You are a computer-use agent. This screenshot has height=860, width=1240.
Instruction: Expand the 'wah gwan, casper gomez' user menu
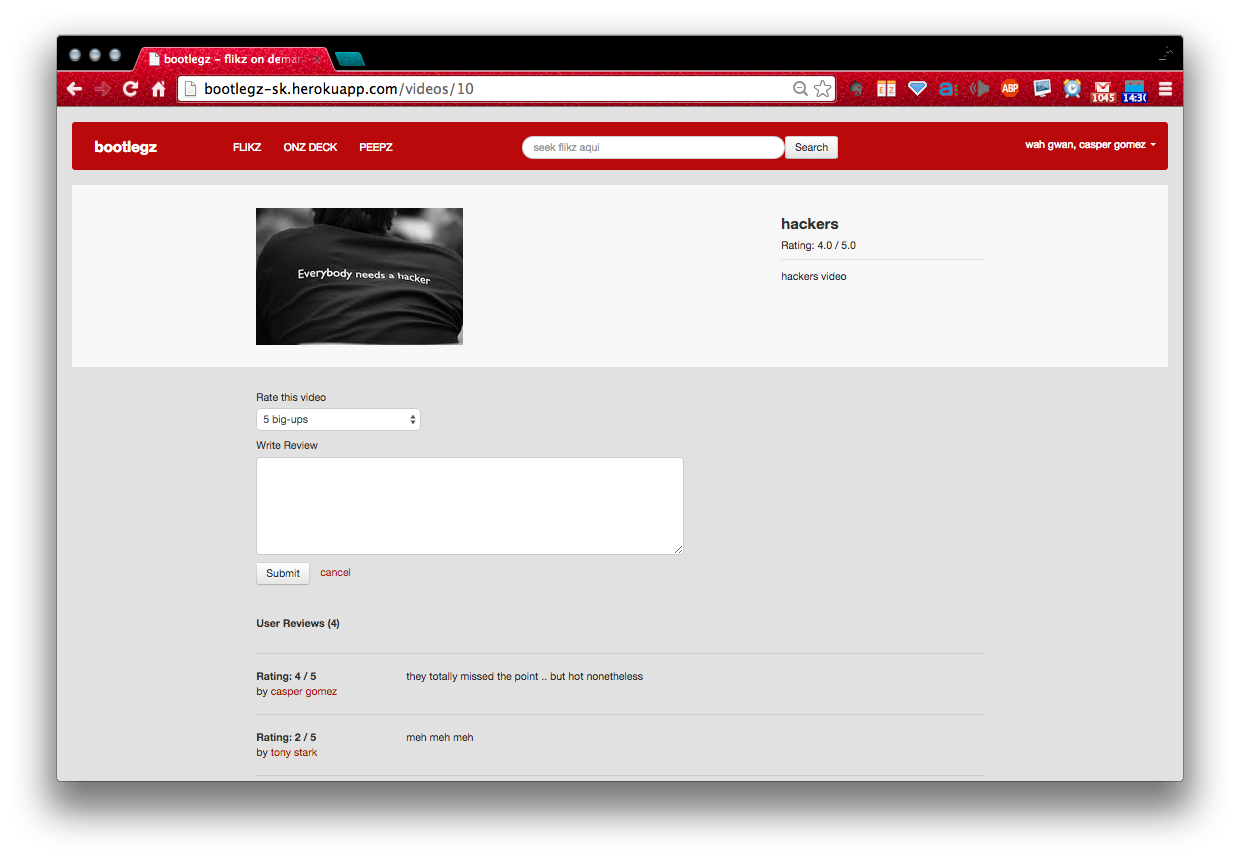[1090, 145]
